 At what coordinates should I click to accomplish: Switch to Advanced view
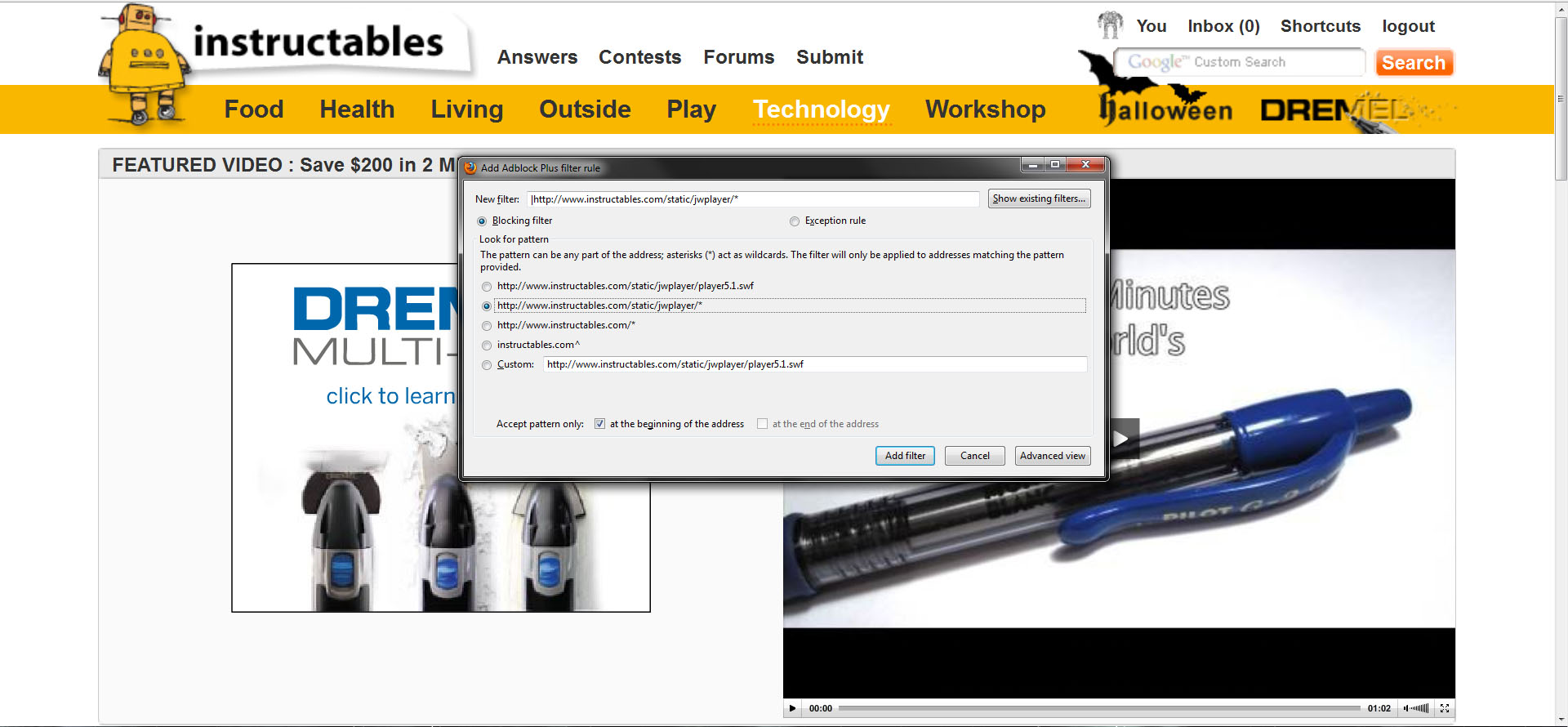pyautogui.click(x=1053, y=456)
